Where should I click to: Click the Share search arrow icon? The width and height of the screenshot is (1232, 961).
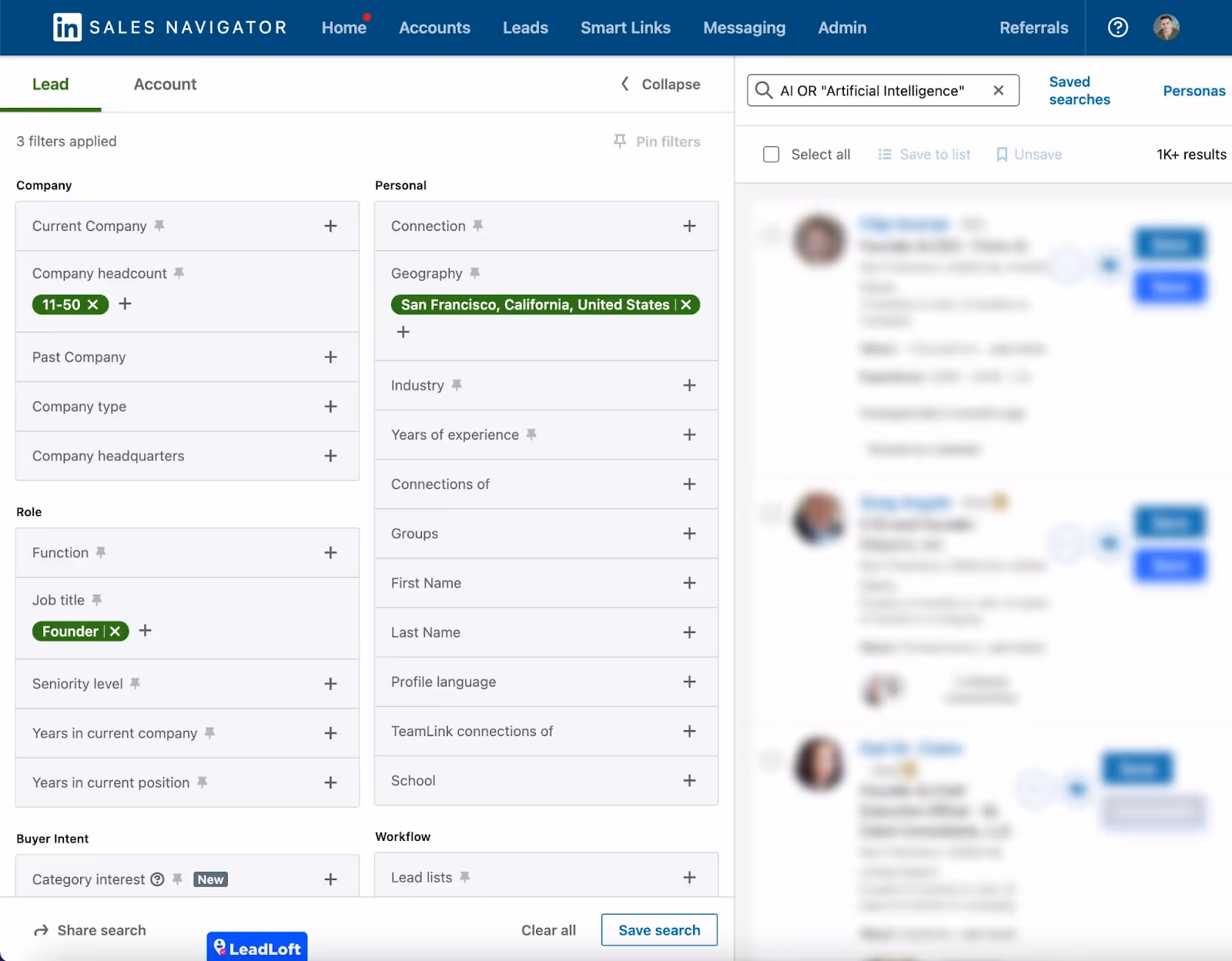point(41,930)
